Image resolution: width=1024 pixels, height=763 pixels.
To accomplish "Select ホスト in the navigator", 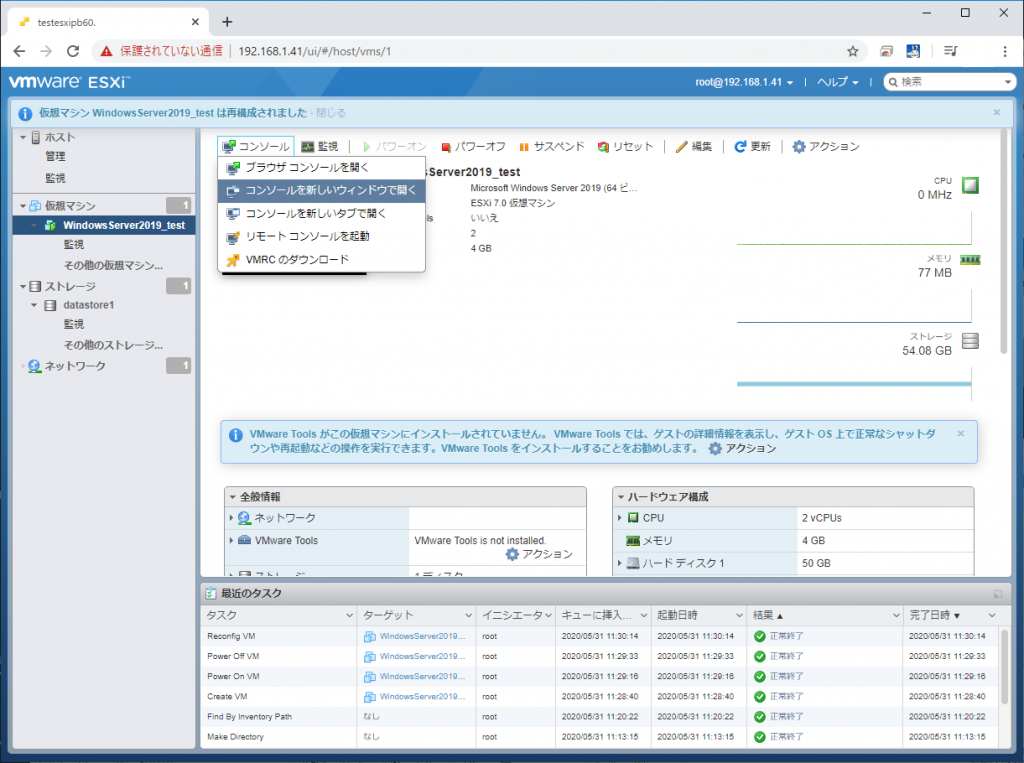I will click(x=60, y=137).
